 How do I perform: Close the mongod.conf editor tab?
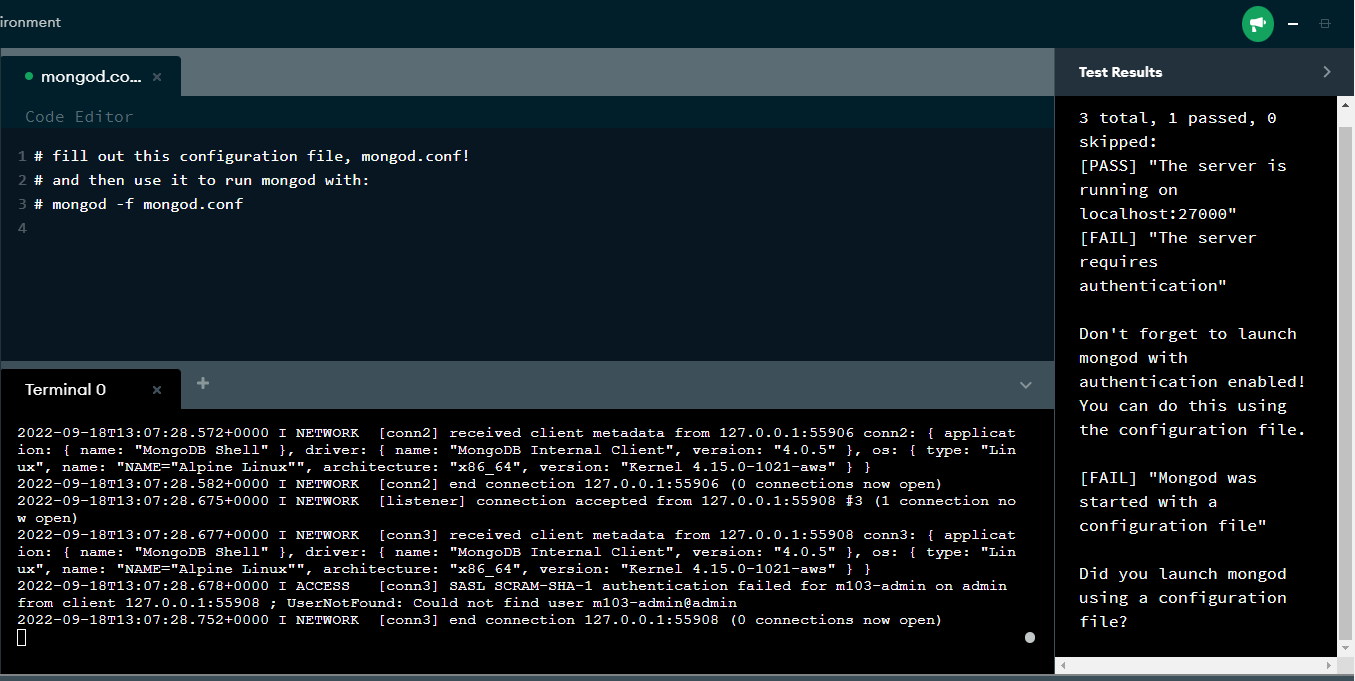point(157,75)
